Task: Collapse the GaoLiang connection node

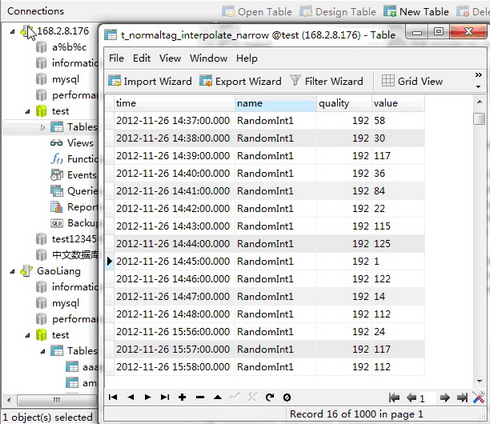Action: point(12,271)
